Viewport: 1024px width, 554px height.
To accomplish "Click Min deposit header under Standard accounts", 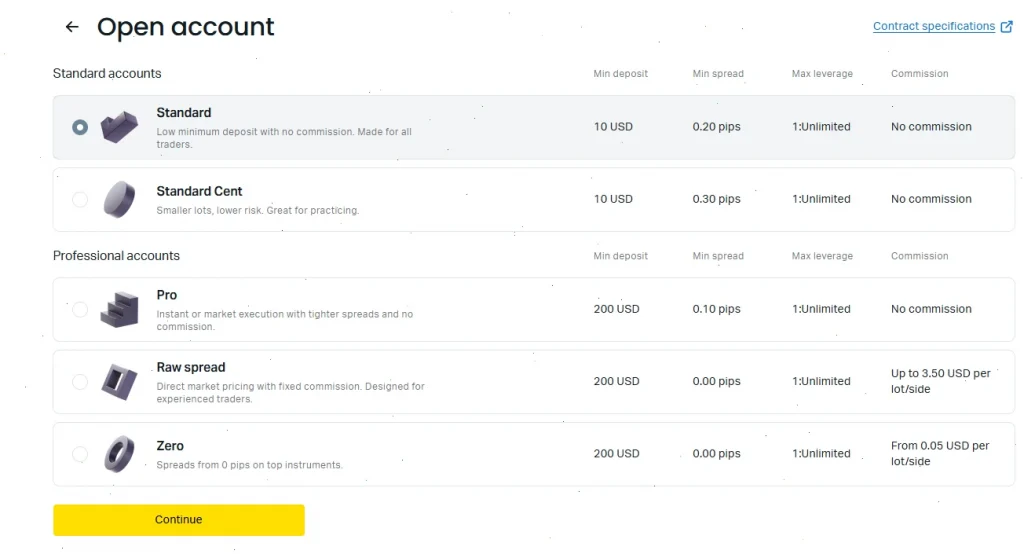I will (x=620, y=74).
